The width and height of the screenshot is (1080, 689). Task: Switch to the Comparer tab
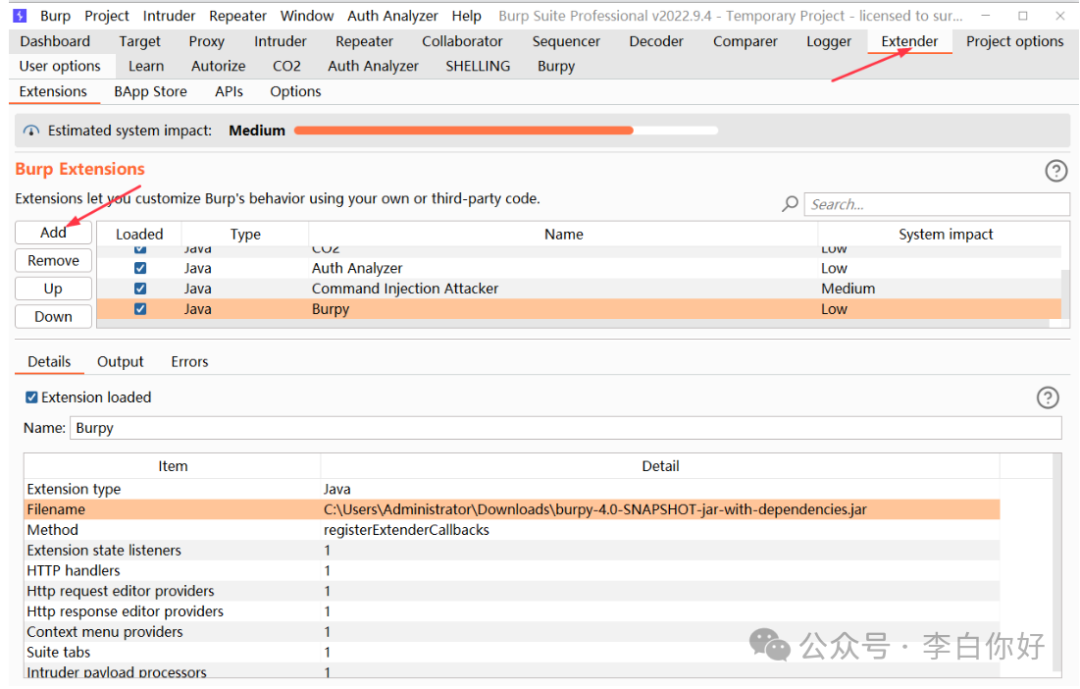[x=745, y=41]
